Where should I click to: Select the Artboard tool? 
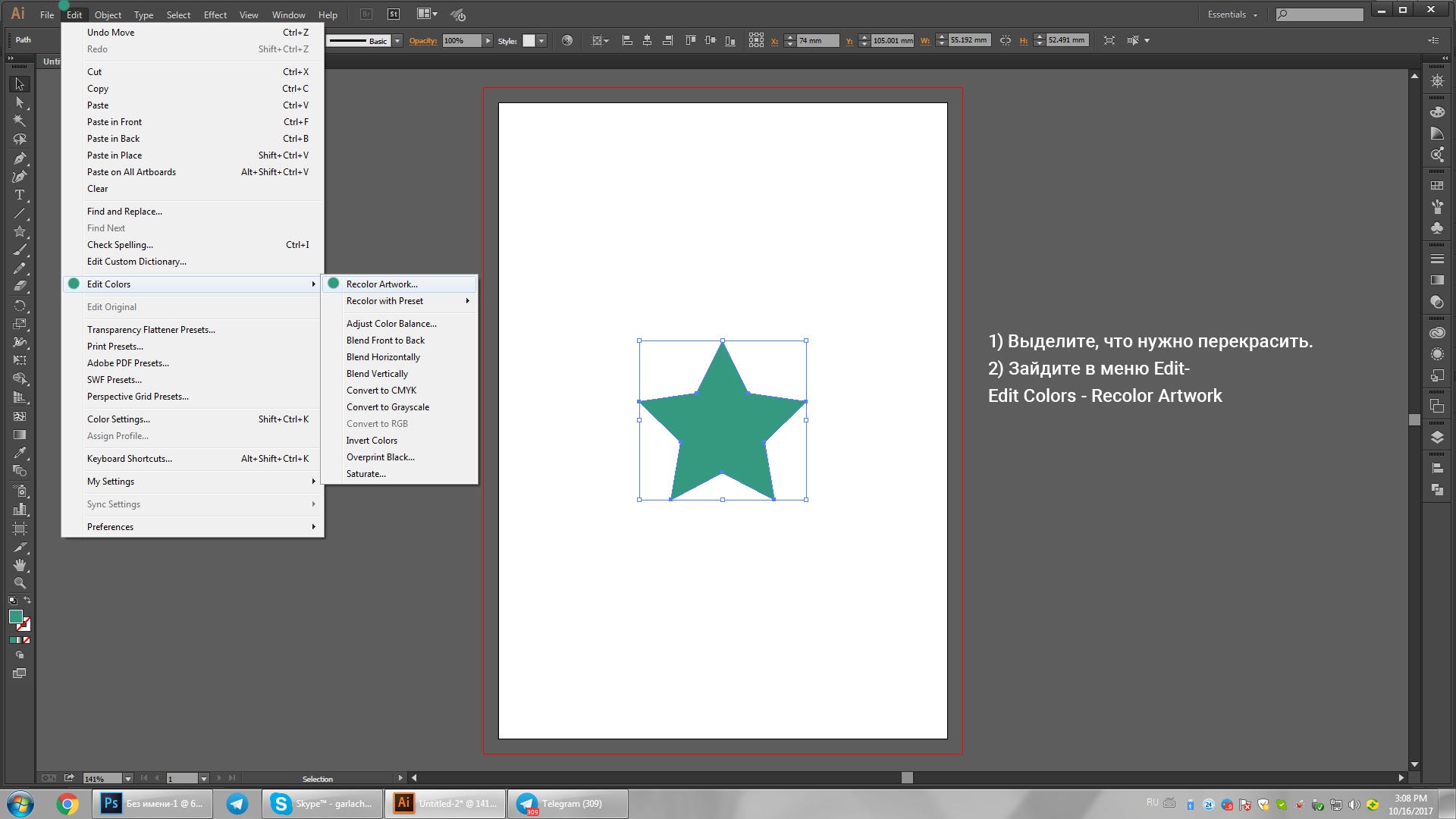[x=20, y=529]
